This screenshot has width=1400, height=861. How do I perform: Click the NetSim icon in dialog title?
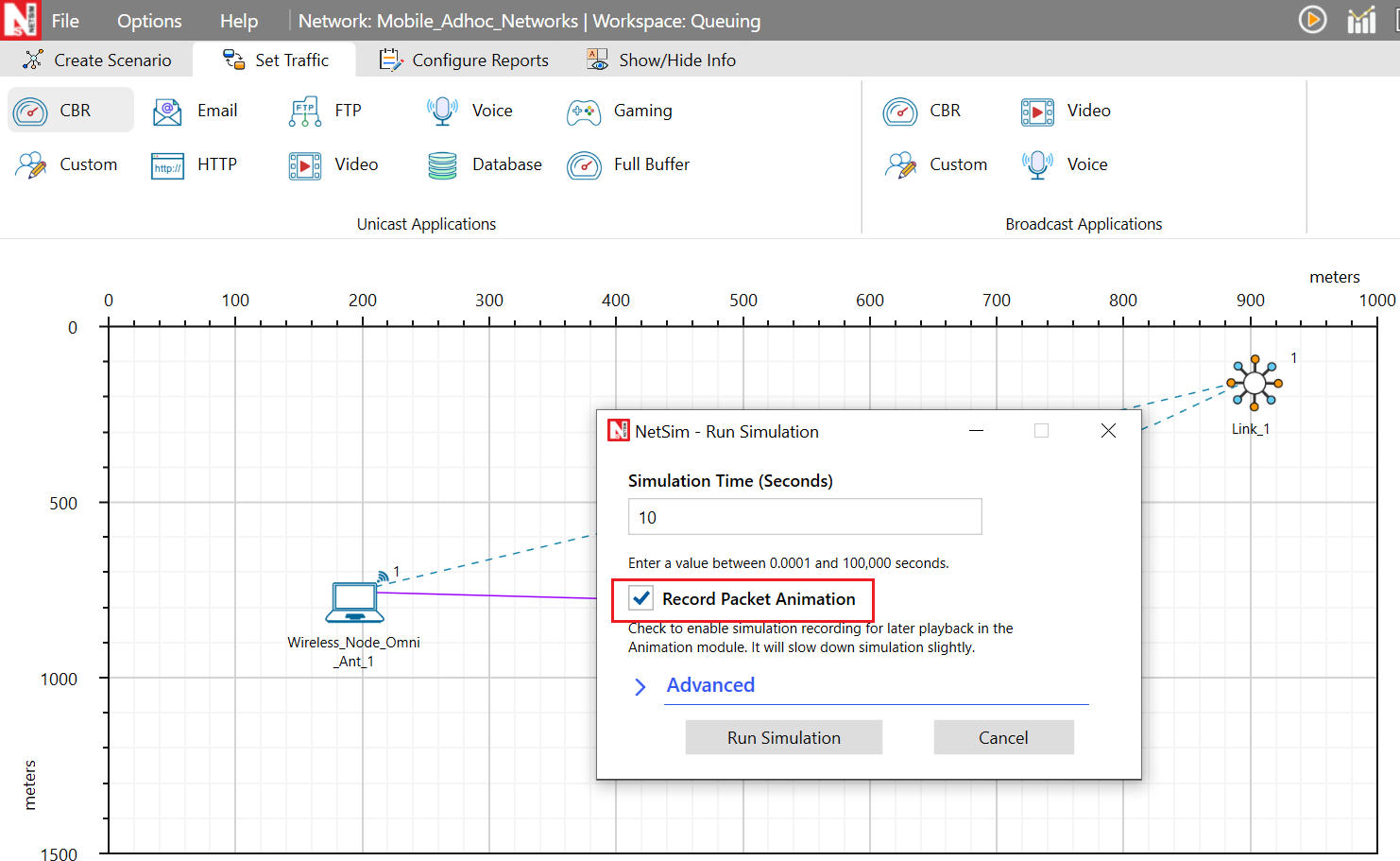pyautogui.click(x=618, y=431)
